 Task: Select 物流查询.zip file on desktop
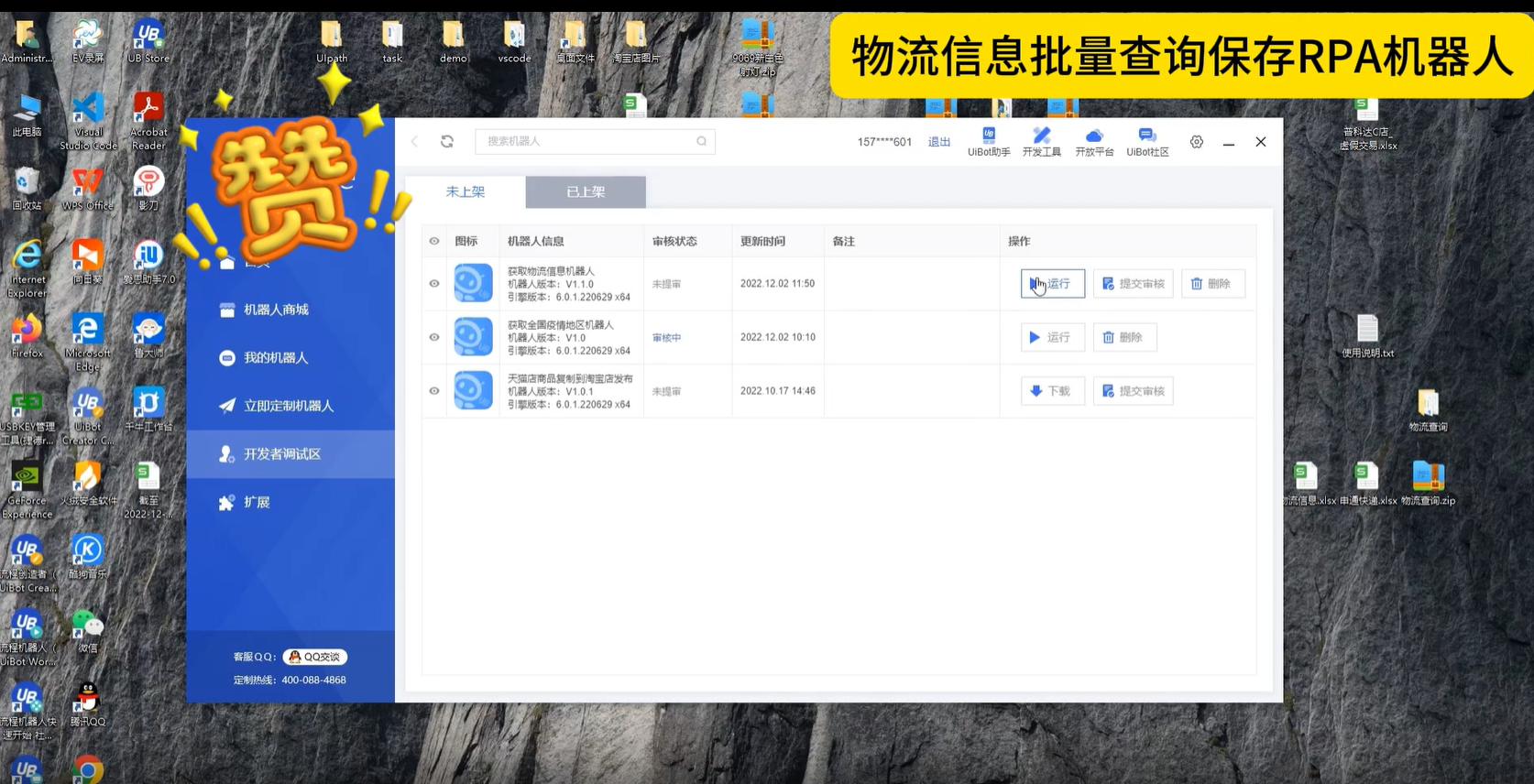point(1428,484)
